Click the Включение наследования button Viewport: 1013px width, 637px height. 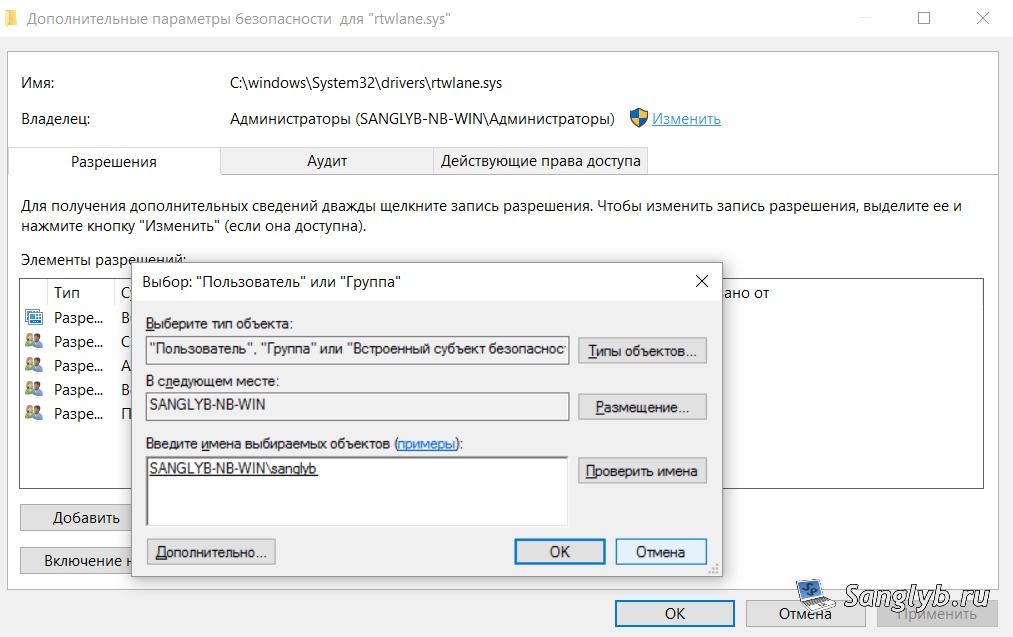(76, 561)
